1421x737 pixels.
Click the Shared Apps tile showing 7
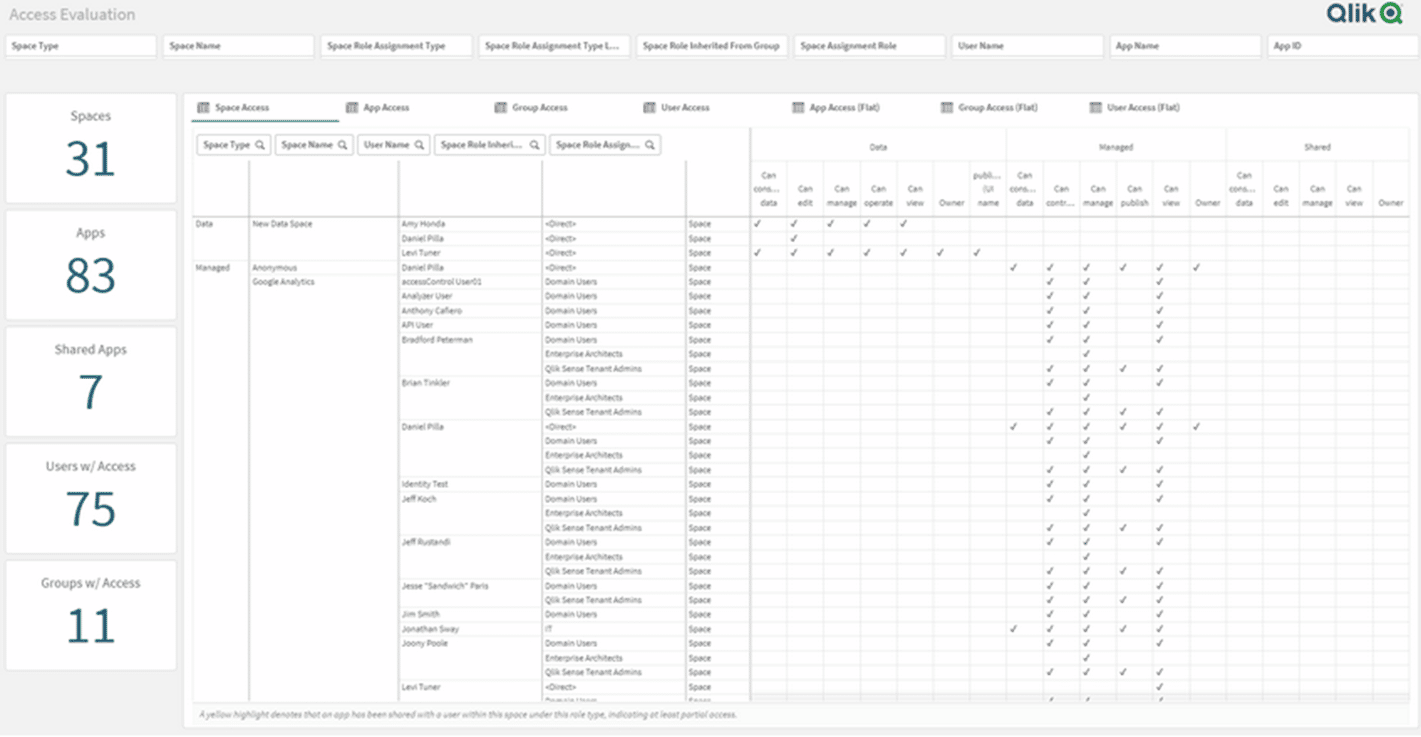91,381
